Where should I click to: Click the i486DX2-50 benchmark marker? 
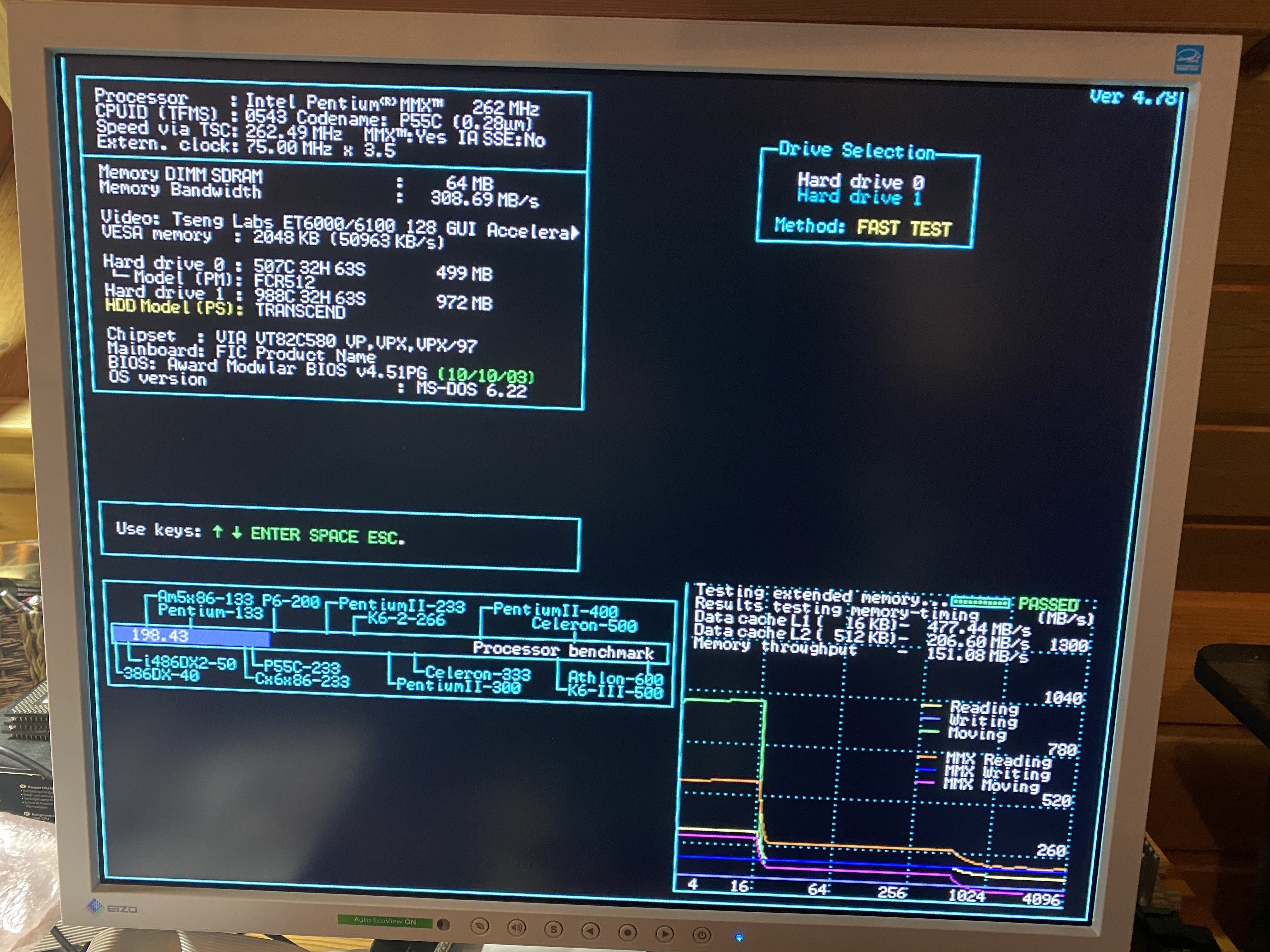point(190,663)
